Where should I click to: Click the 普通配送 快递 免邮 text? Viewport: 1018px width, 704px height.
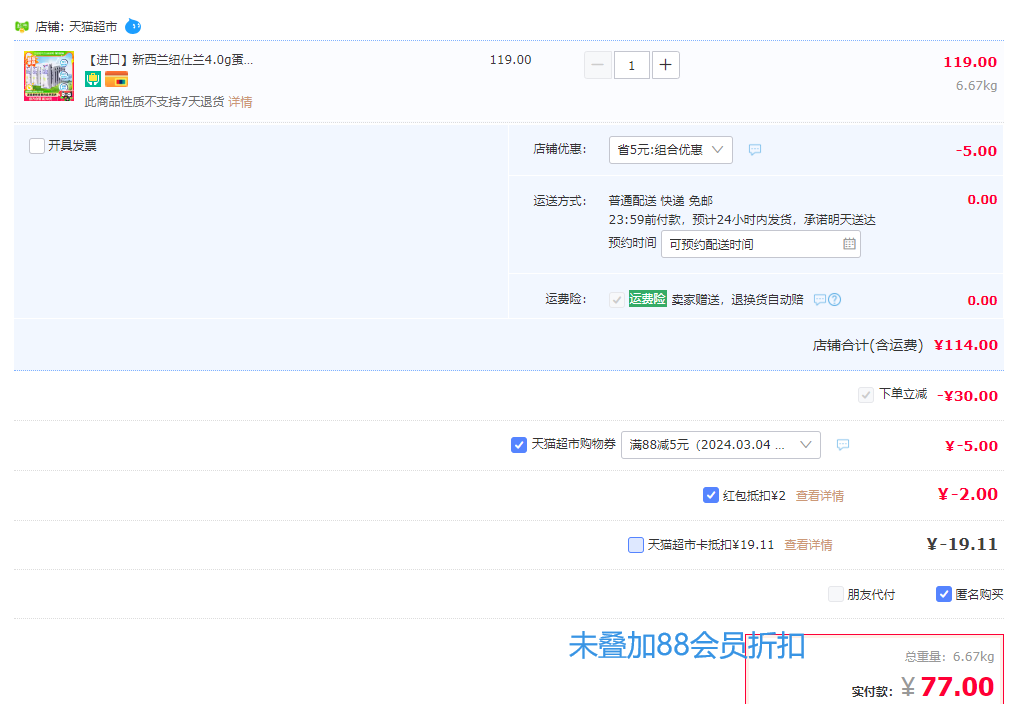[x=660, y=201]
